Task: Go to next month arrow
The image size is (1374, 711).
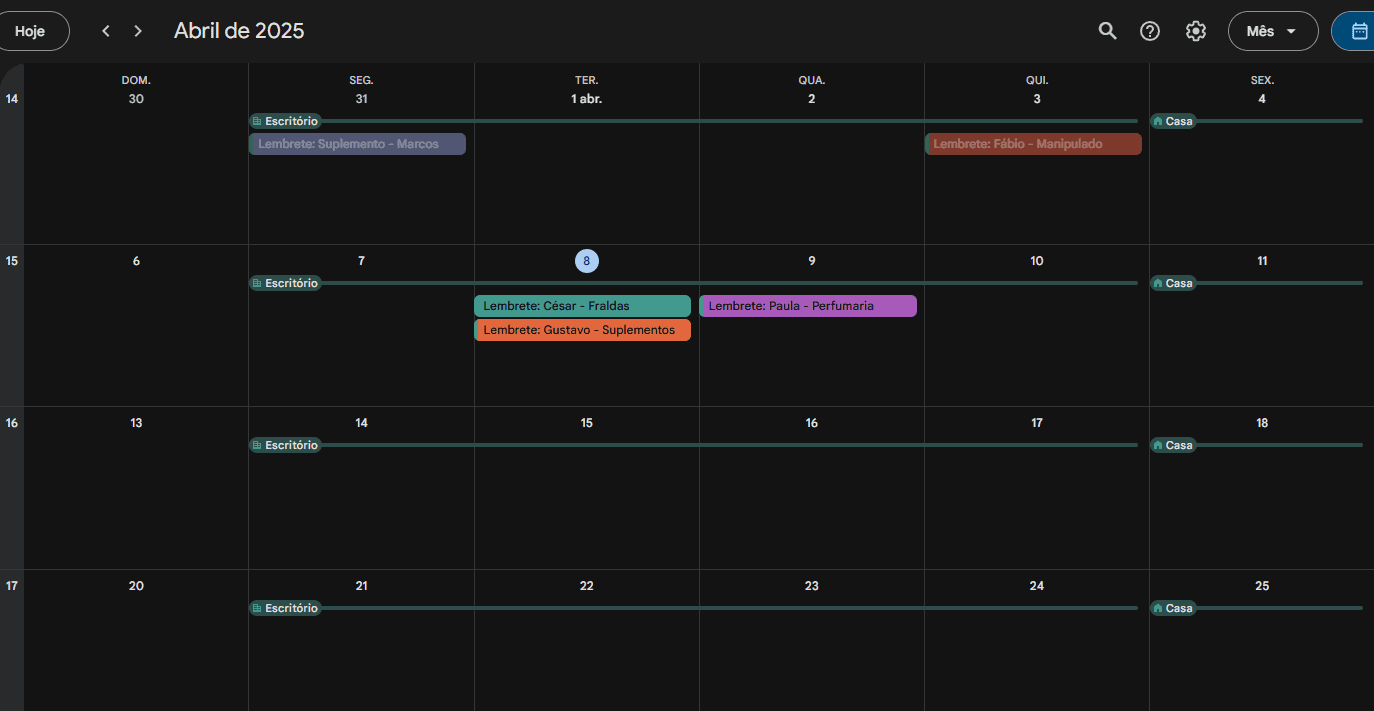Action: coord(138,31)
